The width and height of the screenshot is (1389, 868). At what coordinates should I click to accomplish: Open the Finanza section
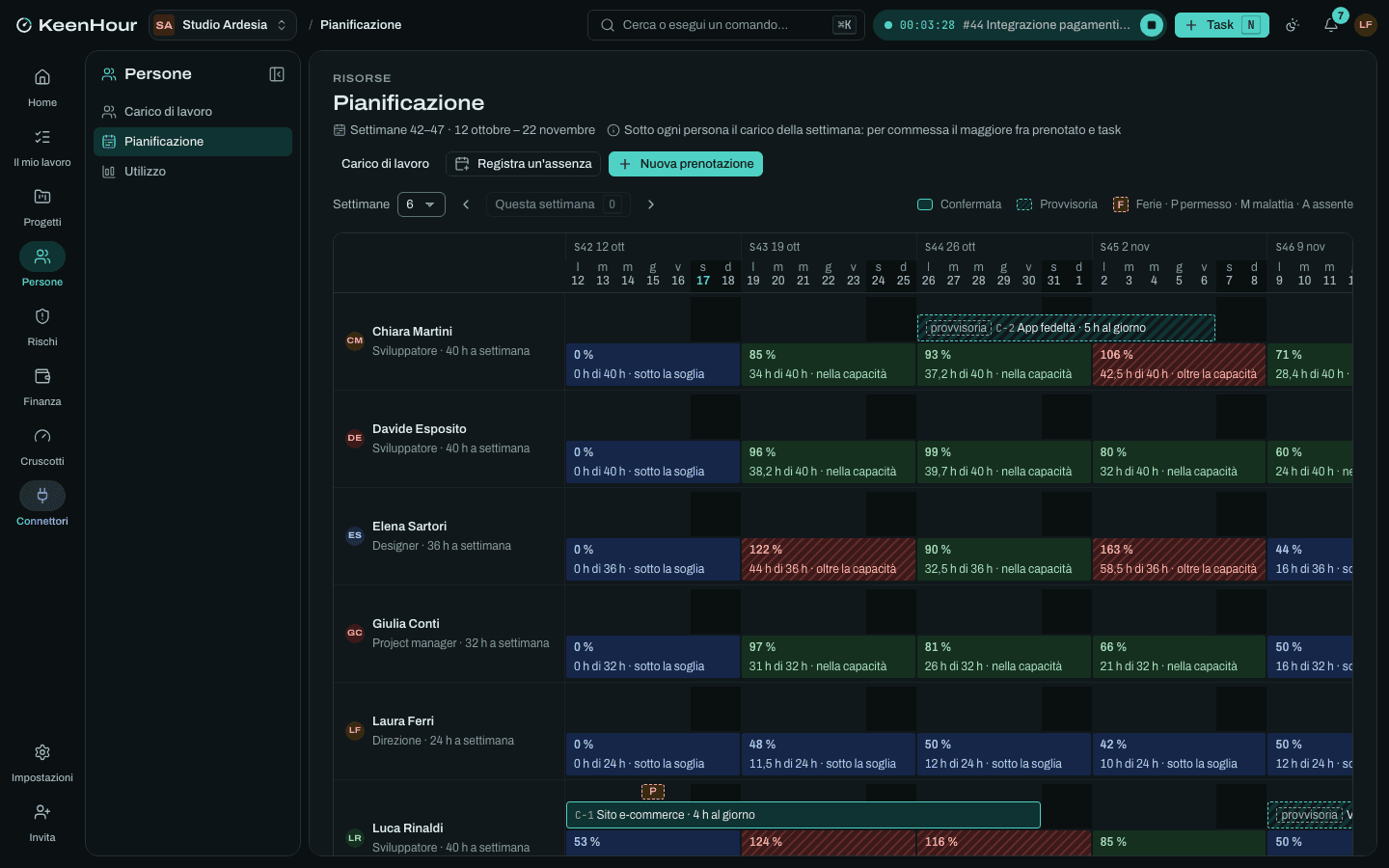point(42,387)
